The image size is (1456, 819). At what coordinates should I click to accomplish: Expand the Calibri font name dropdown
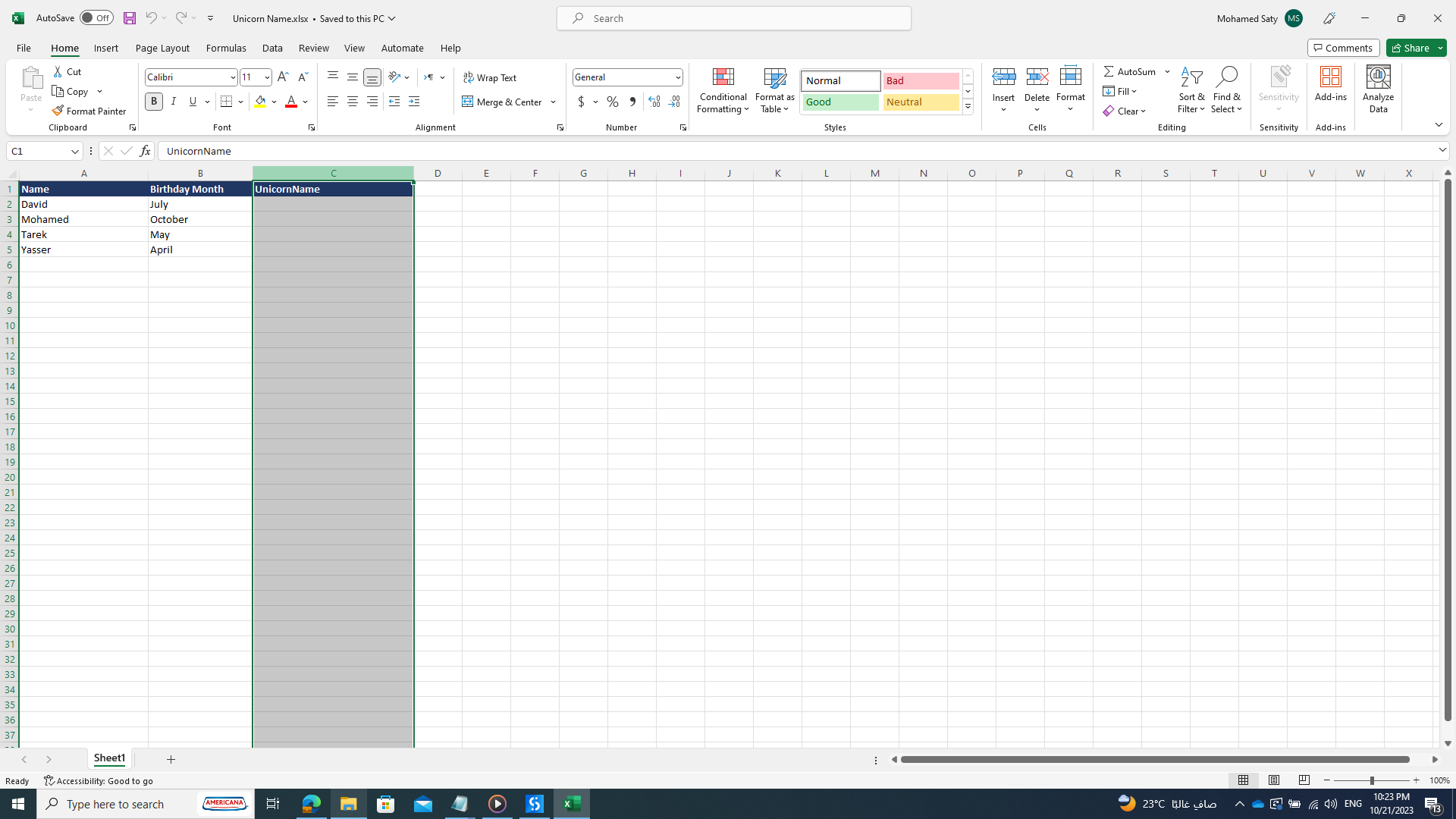click(233, 77)
